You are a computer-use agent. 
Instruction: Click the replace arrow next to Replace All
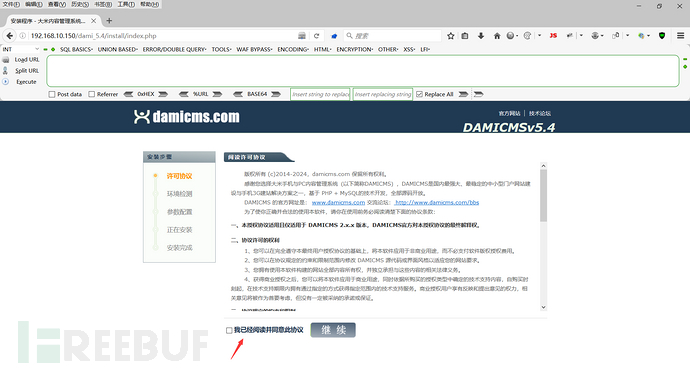click(463, 94)
